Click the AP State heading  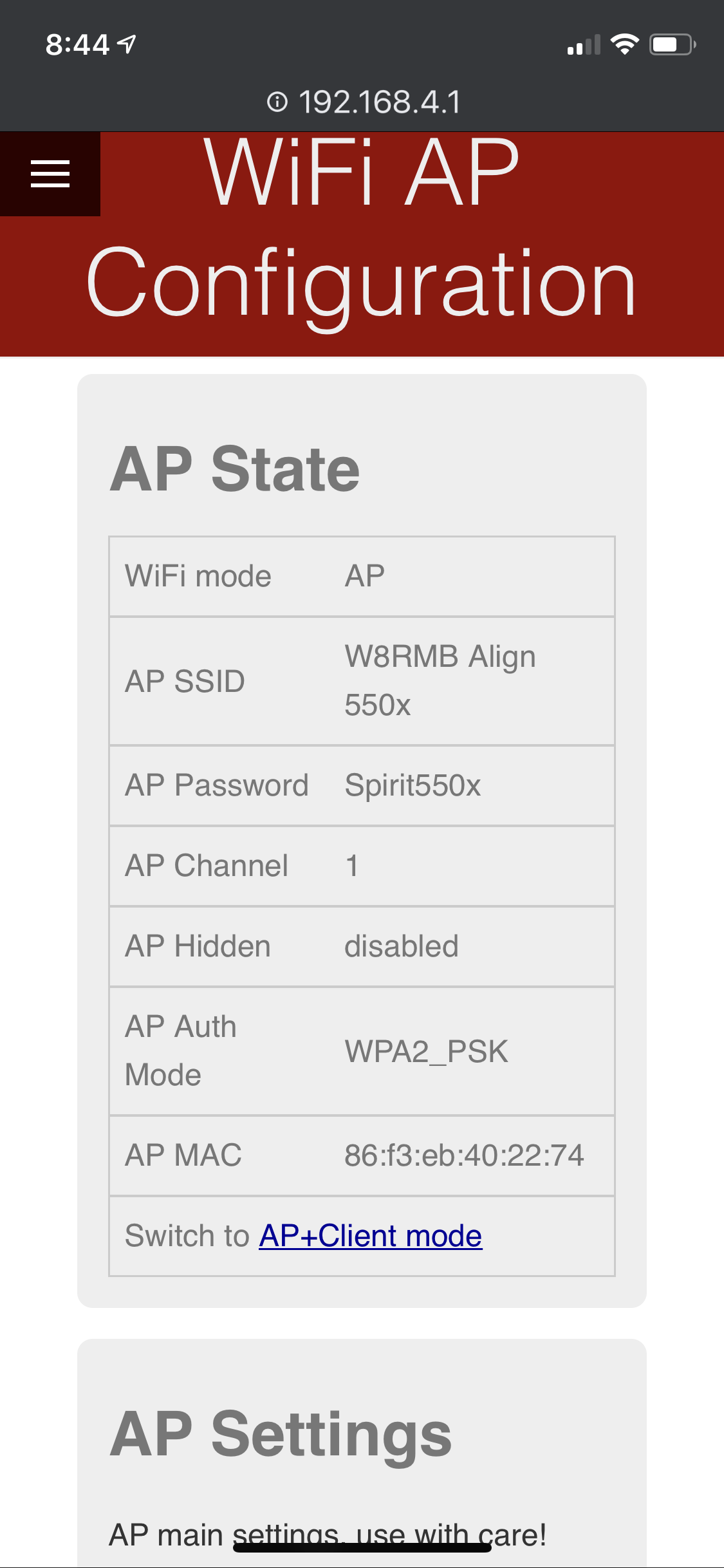235,469
